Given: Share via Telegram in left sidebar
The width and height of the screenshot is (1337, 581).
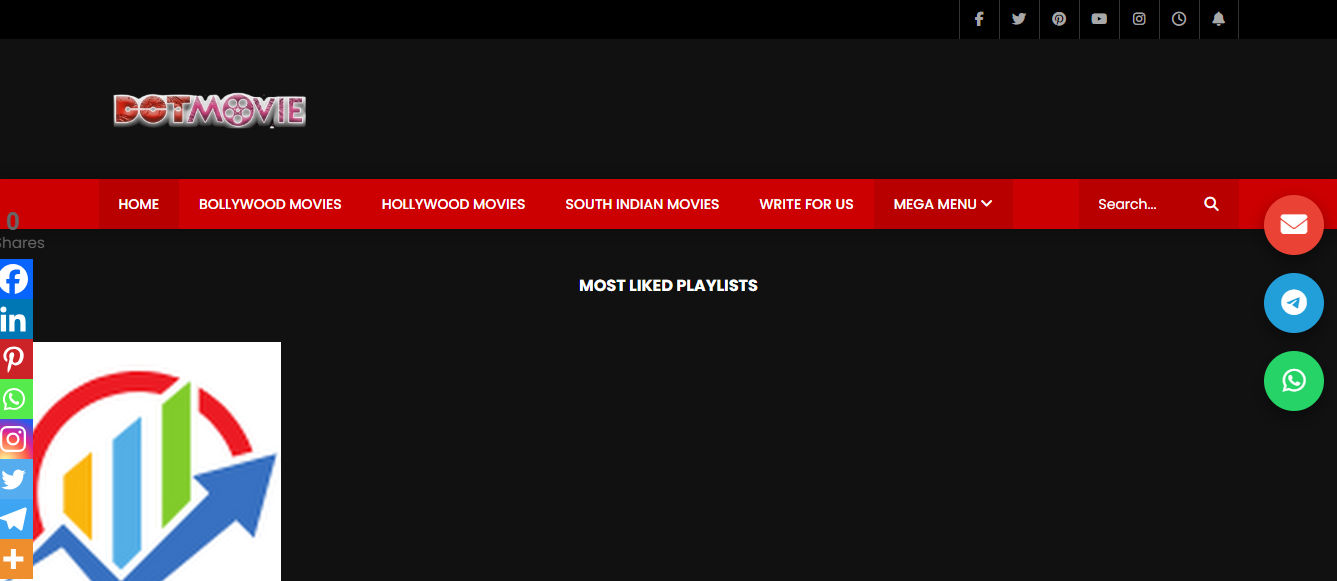Looking at the screenshot, I should (15, 520).
